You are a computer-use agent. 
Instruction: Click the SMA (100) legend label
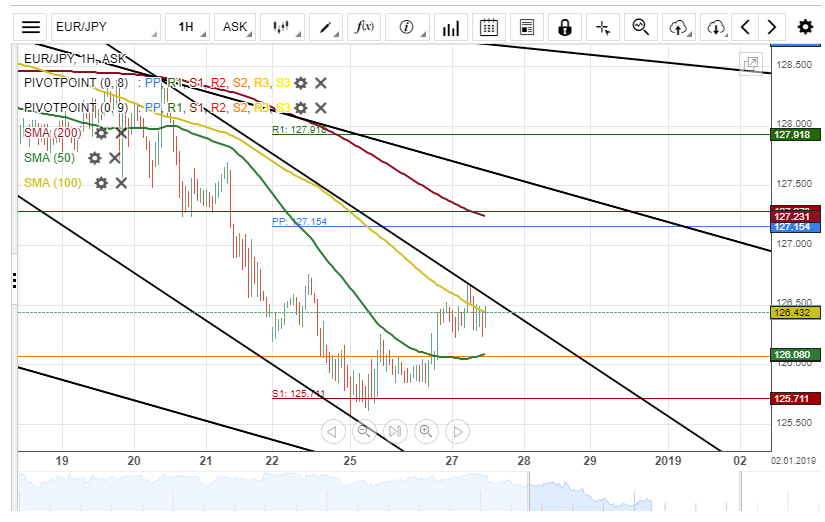click(53, 183)
